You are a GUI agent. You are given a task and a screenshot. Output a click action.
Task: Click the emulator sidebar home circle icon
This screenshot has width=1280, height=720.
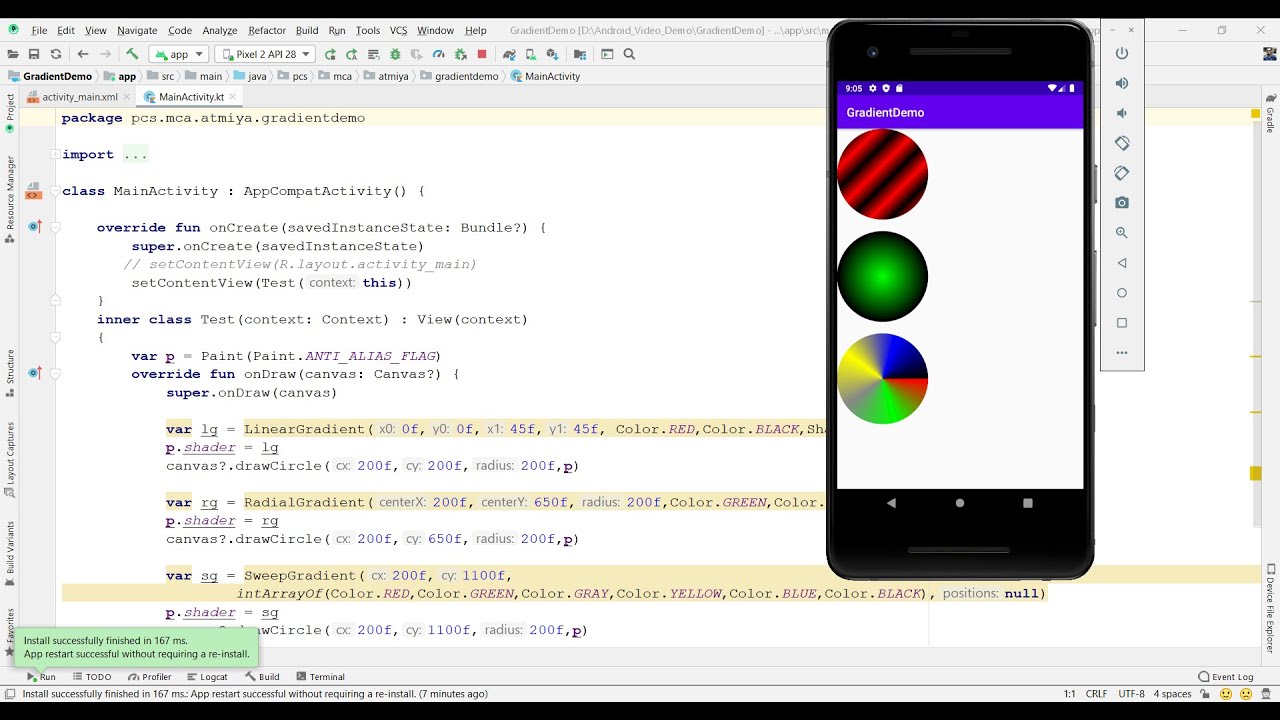tap(1122, 293)
